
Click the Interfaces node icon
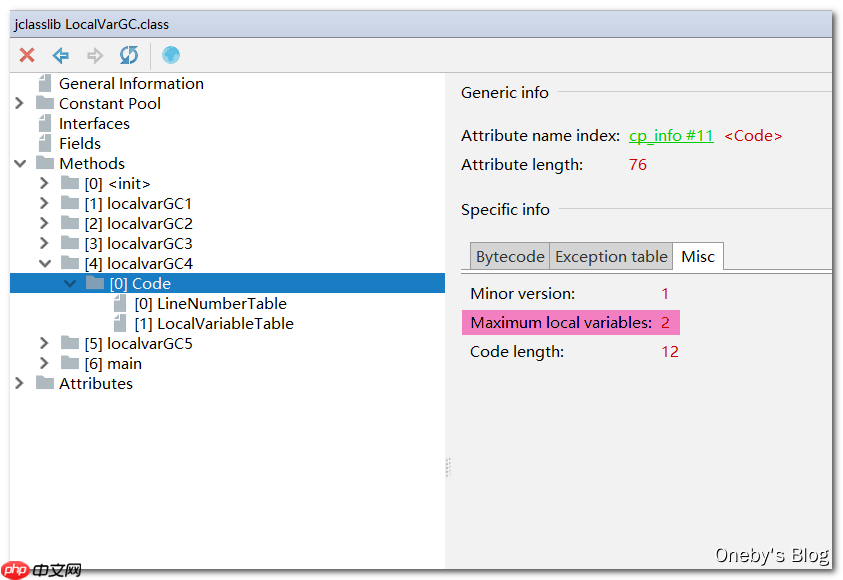point(45,124)
